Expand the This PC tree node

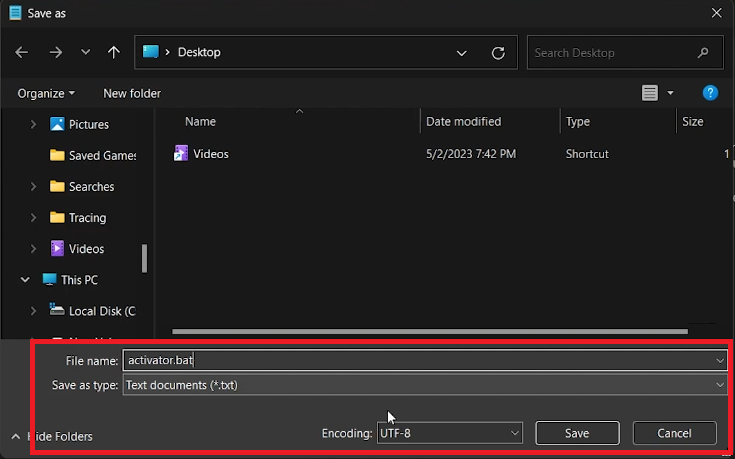coord(25,280)
